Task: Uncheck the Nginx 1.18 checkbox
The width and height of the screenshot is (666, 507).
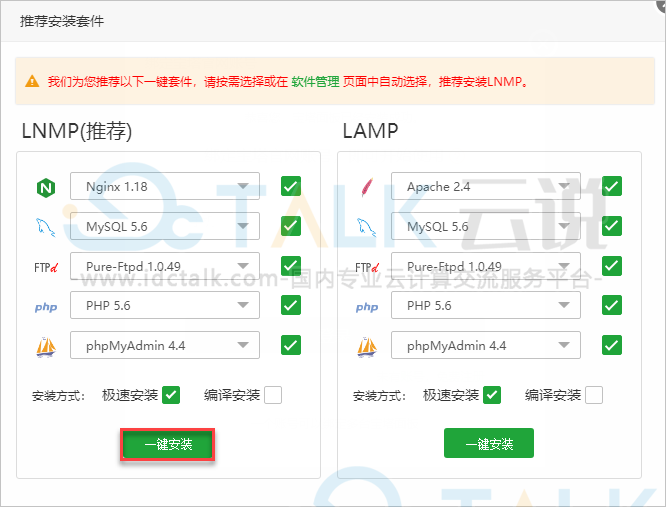Action: (x=291, y=186)
